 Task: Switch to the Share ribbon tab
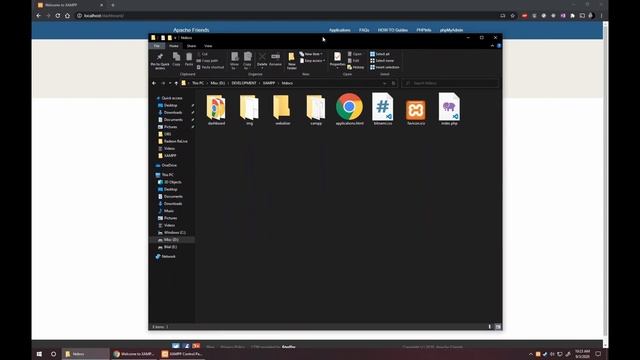(191, 46)
